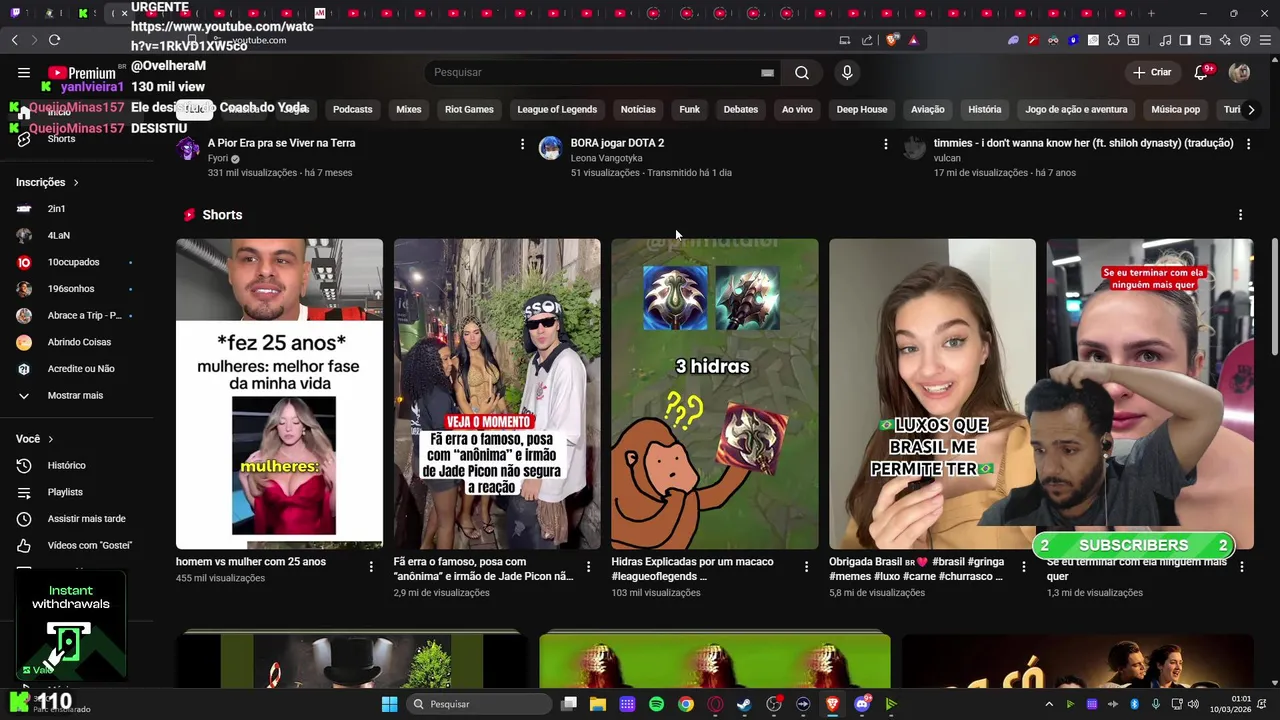
Task: Open the 196sonhos channel subscription
Action: pos(75,289)
